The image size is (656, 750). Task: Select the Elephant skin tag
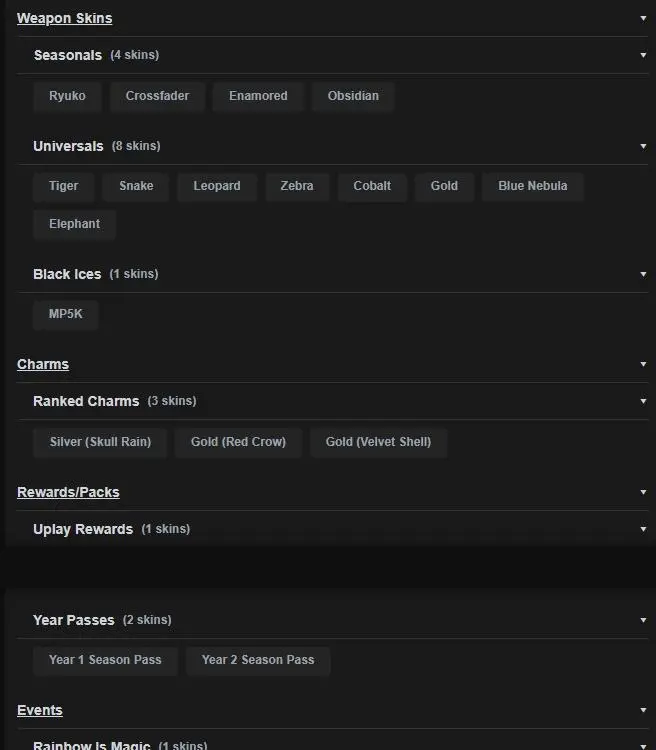pos(74,224)
